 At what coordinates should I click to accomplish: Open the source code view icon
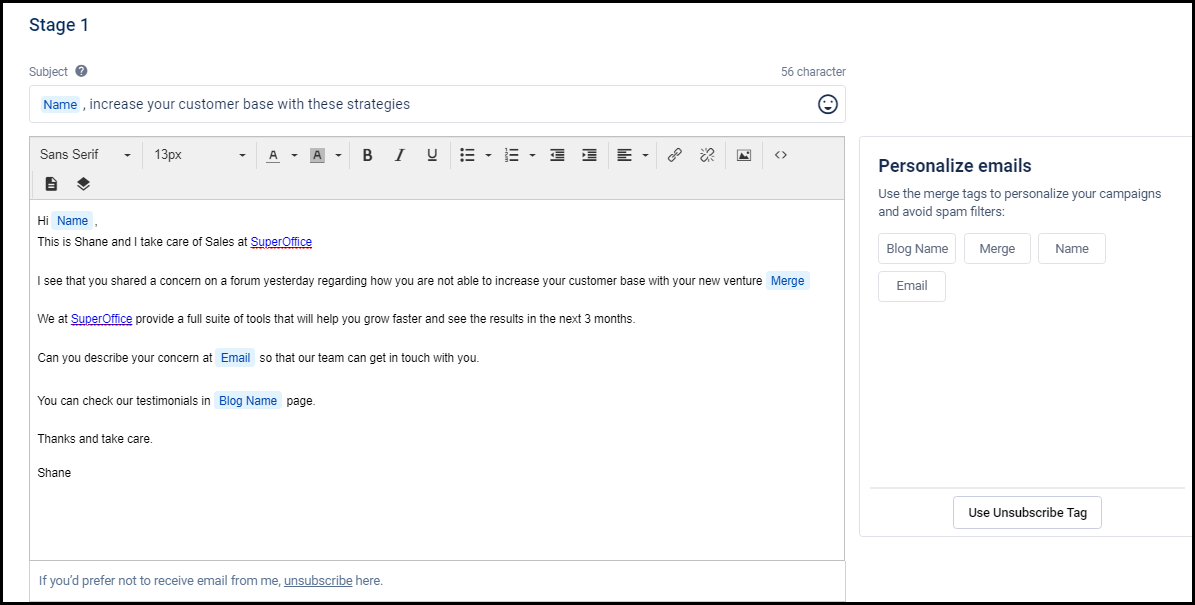(x=781, y=155)
